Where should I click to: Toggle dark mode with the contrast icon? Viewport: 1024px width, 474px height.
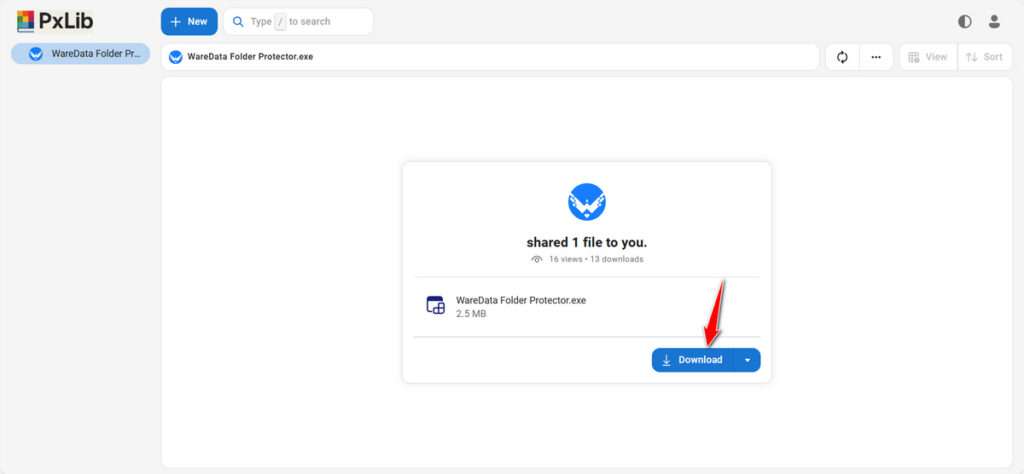point(964,21)
